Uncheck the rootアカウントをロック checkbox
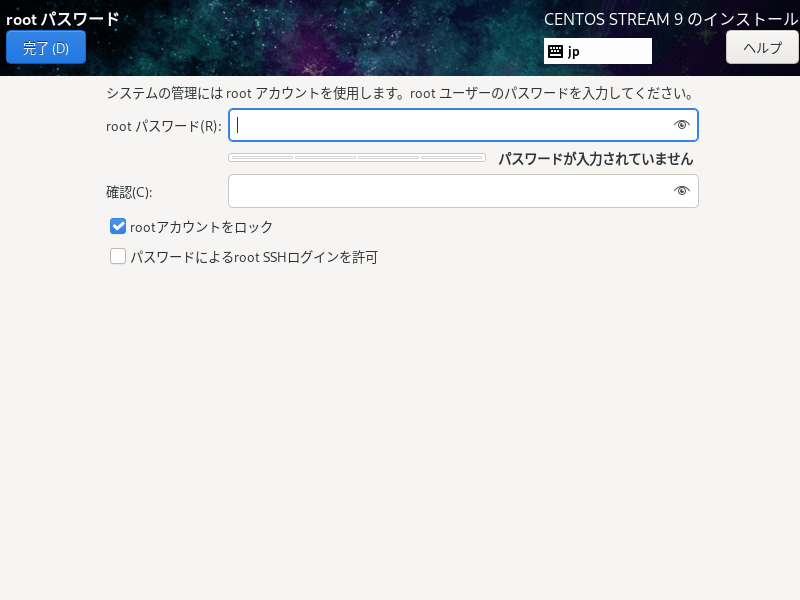 coord(118,226)
